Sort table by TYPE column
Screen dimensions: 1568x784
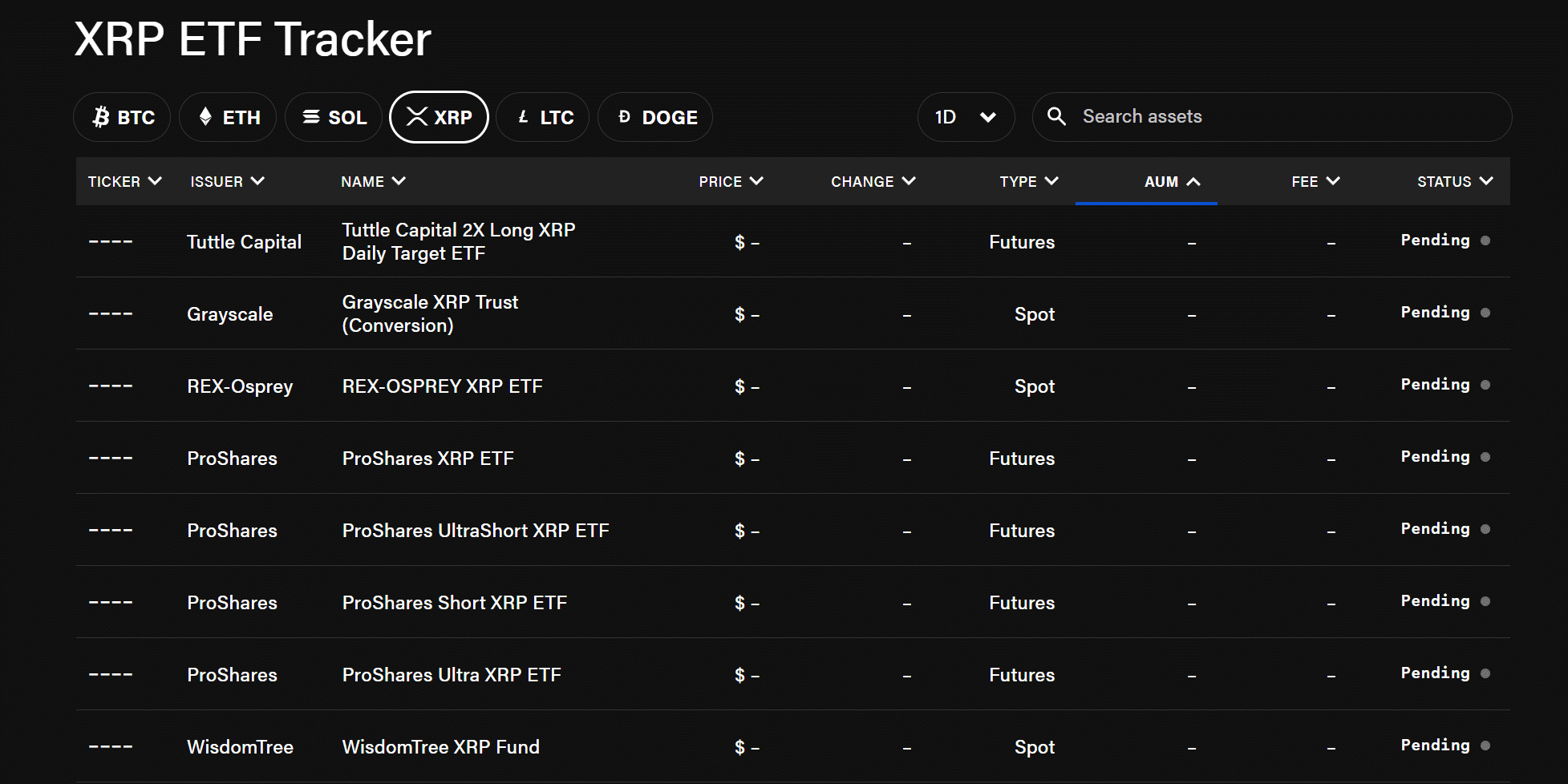point(1028,181)
